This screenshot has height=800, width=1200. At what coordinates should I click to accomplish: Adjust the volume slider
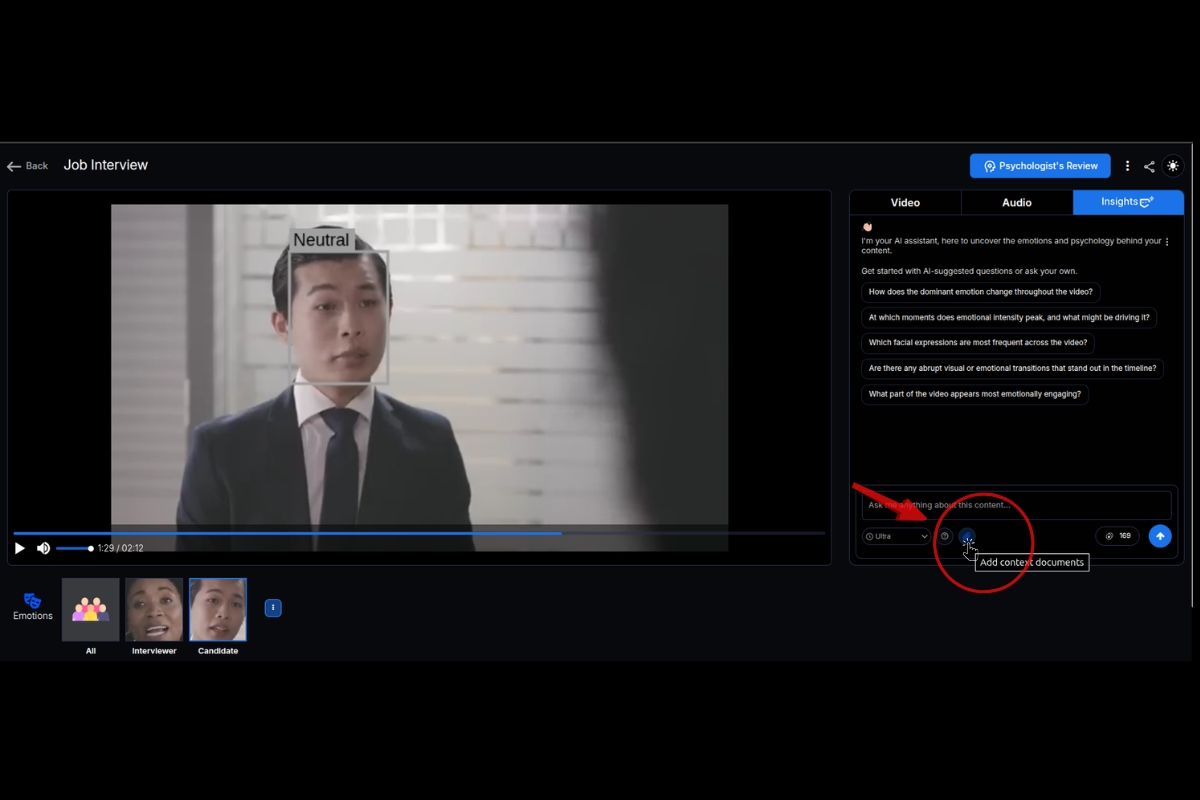tap(74, 548)
